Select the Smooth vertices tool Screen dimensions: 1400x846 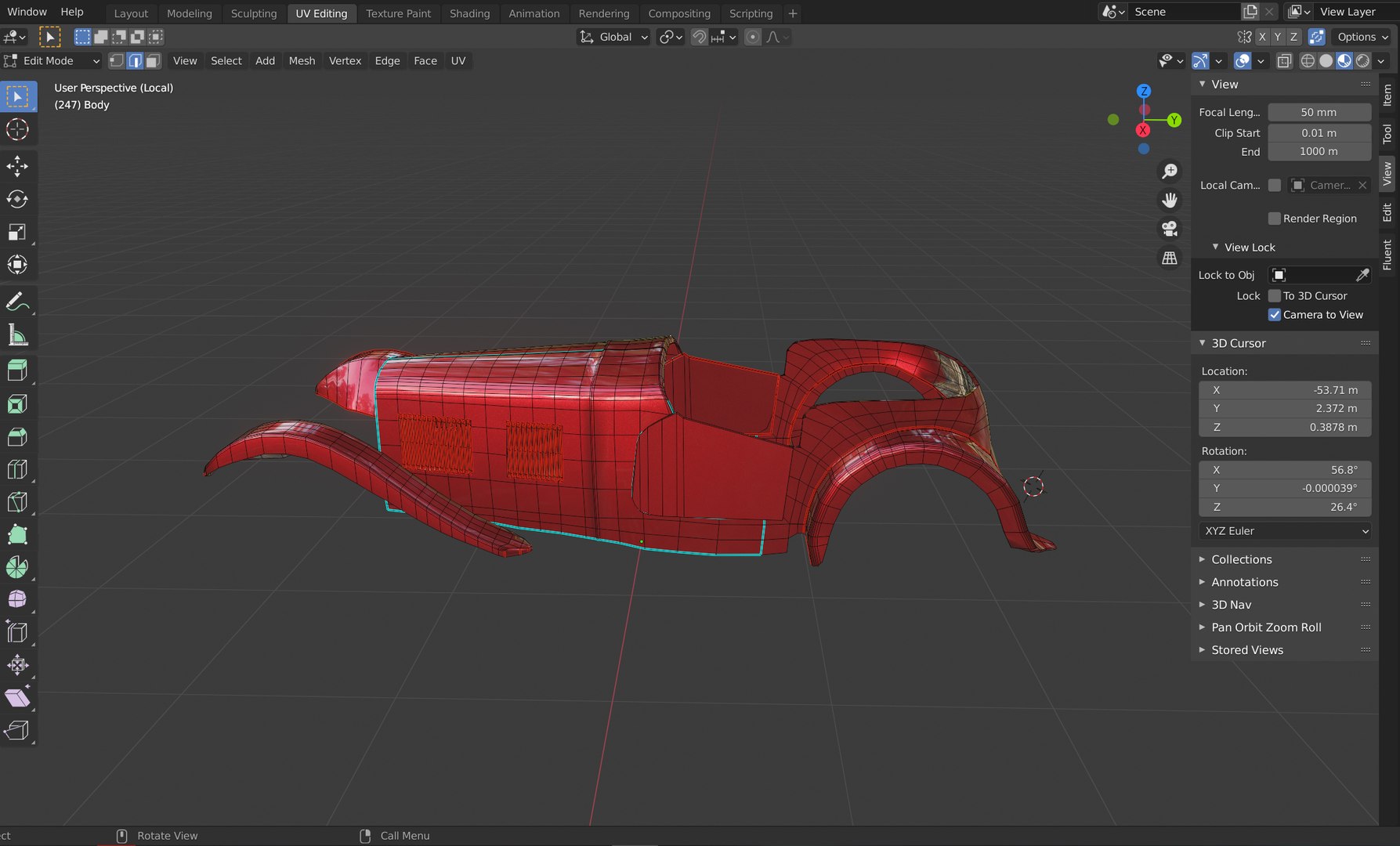click(x=17, y=599)
